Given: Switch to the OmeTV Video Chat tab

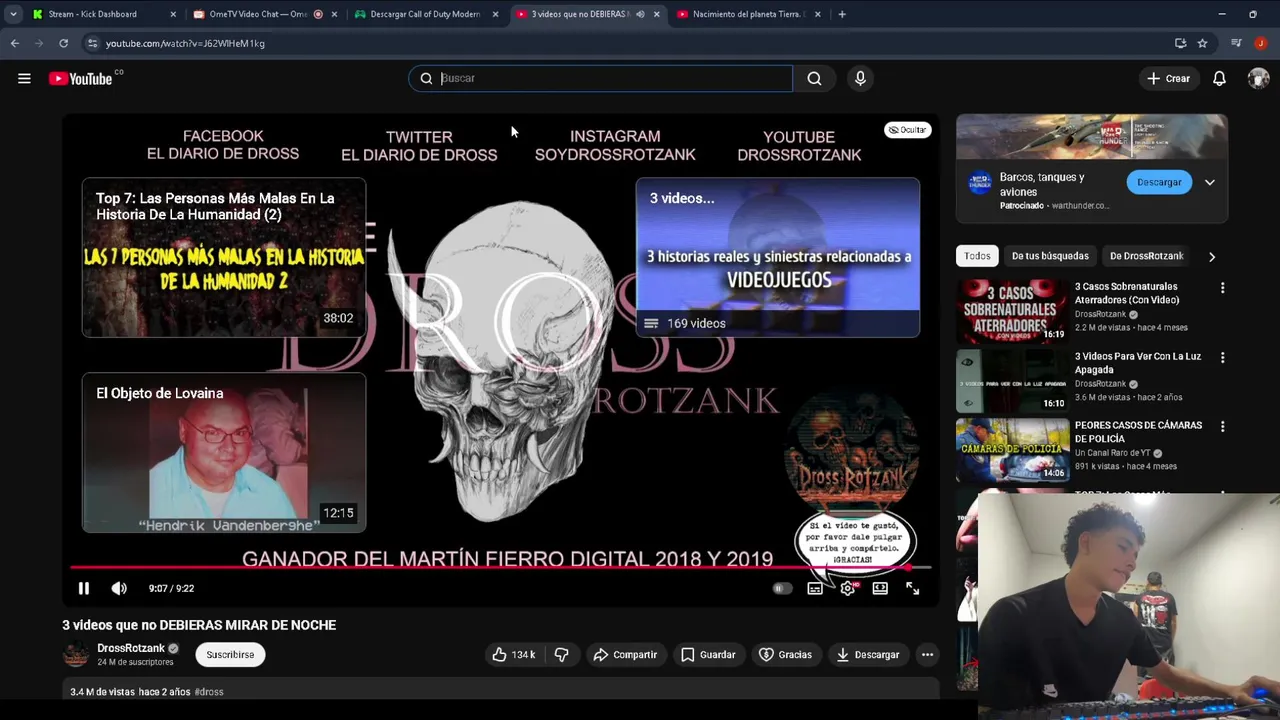Looking at the screenshot, I should coord(264,14).
